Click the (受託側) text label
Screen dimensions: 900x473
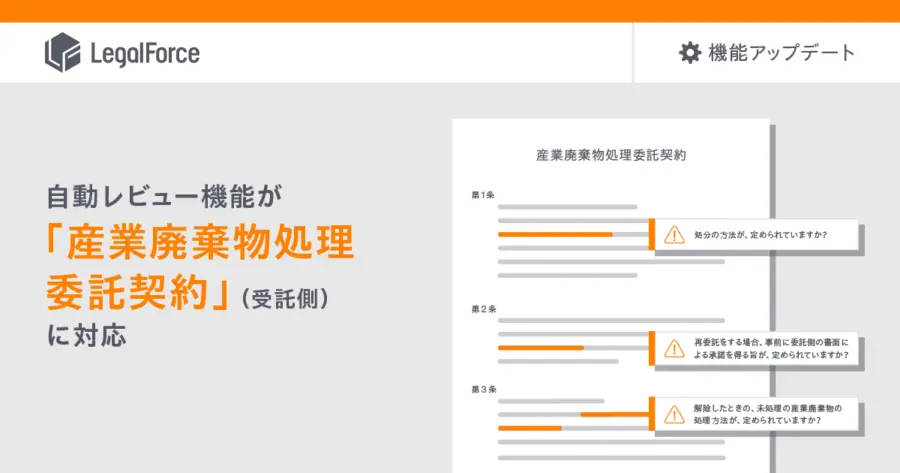(x=285, y=298)
